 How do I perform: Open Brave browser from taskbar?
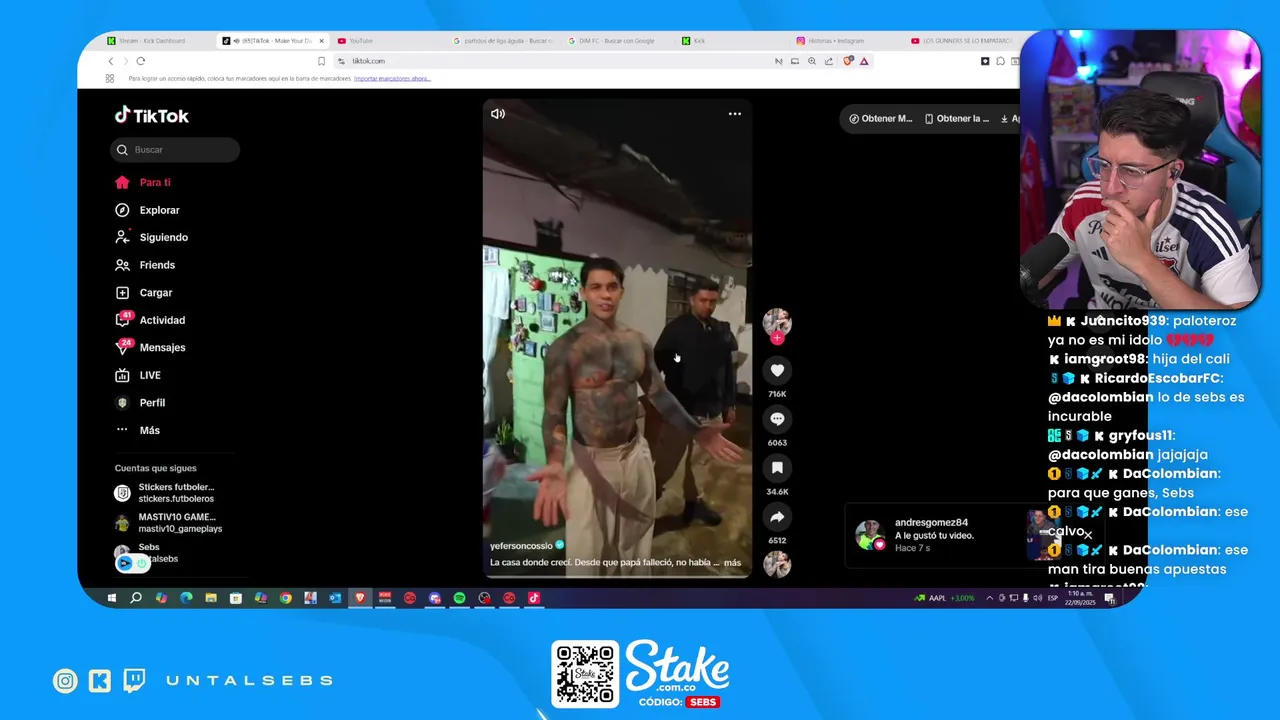coord(360,598)
